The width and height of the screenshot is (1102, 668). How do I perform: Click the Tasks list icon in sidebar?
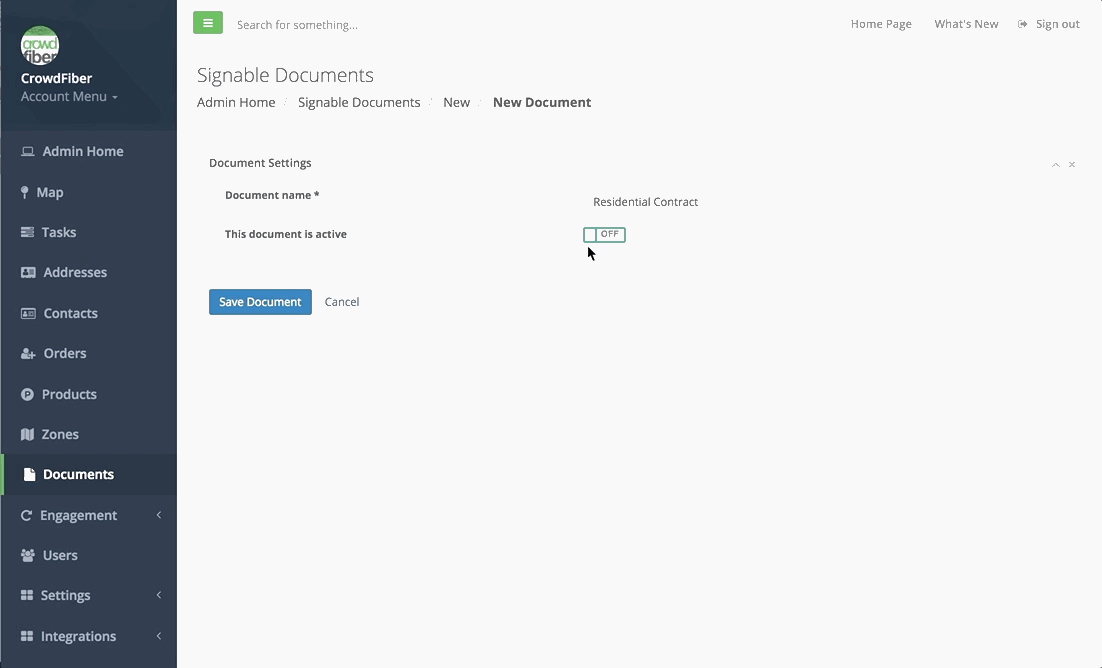click(27, 232)
